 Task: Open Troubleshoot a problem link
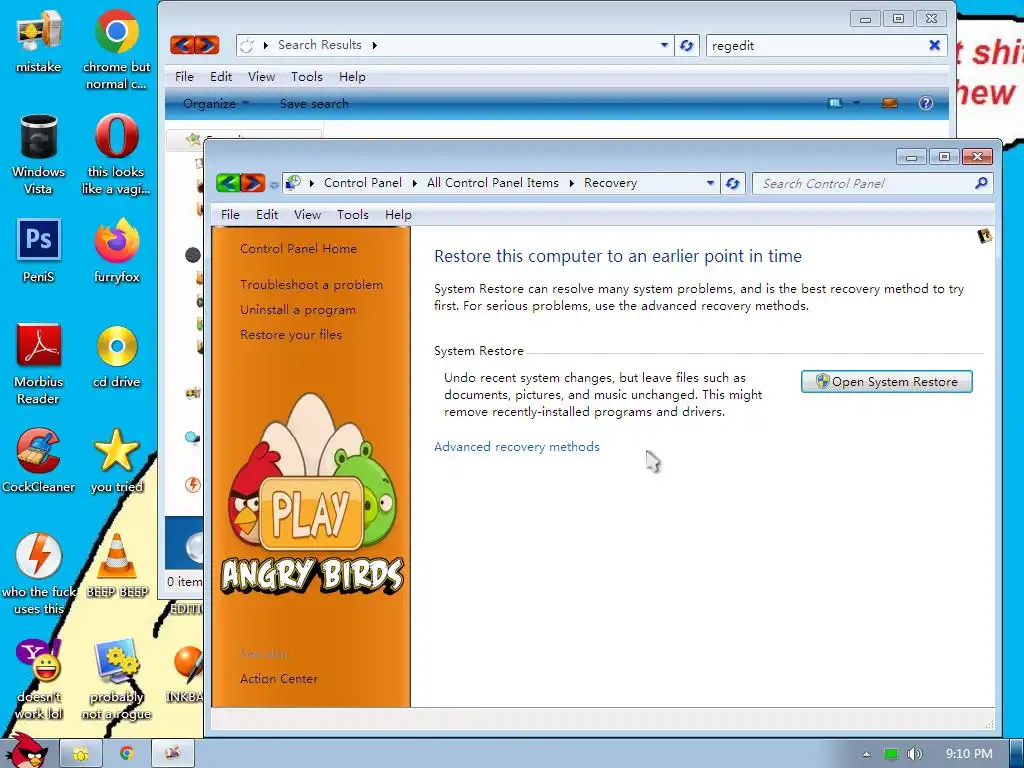311,285
